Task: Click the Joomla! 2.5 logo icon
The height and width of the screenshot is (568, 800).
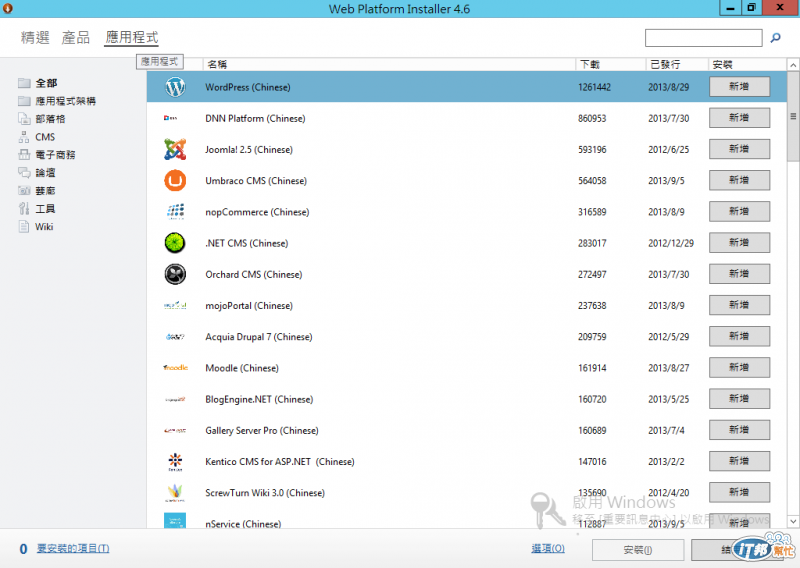Action: (175, 149)
